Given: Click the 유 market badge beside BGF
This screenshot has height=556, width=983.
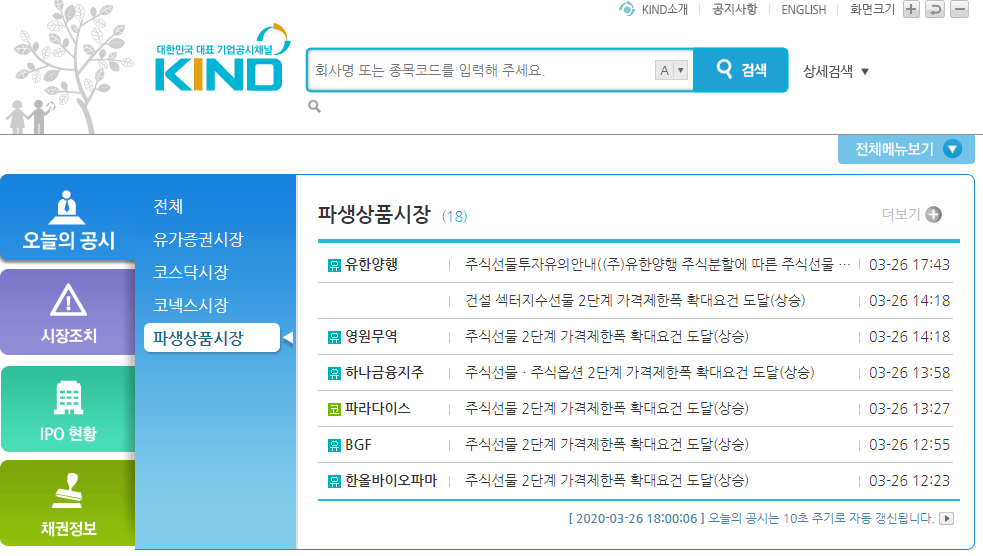Looking at the screenshot, I should (334, 446).
